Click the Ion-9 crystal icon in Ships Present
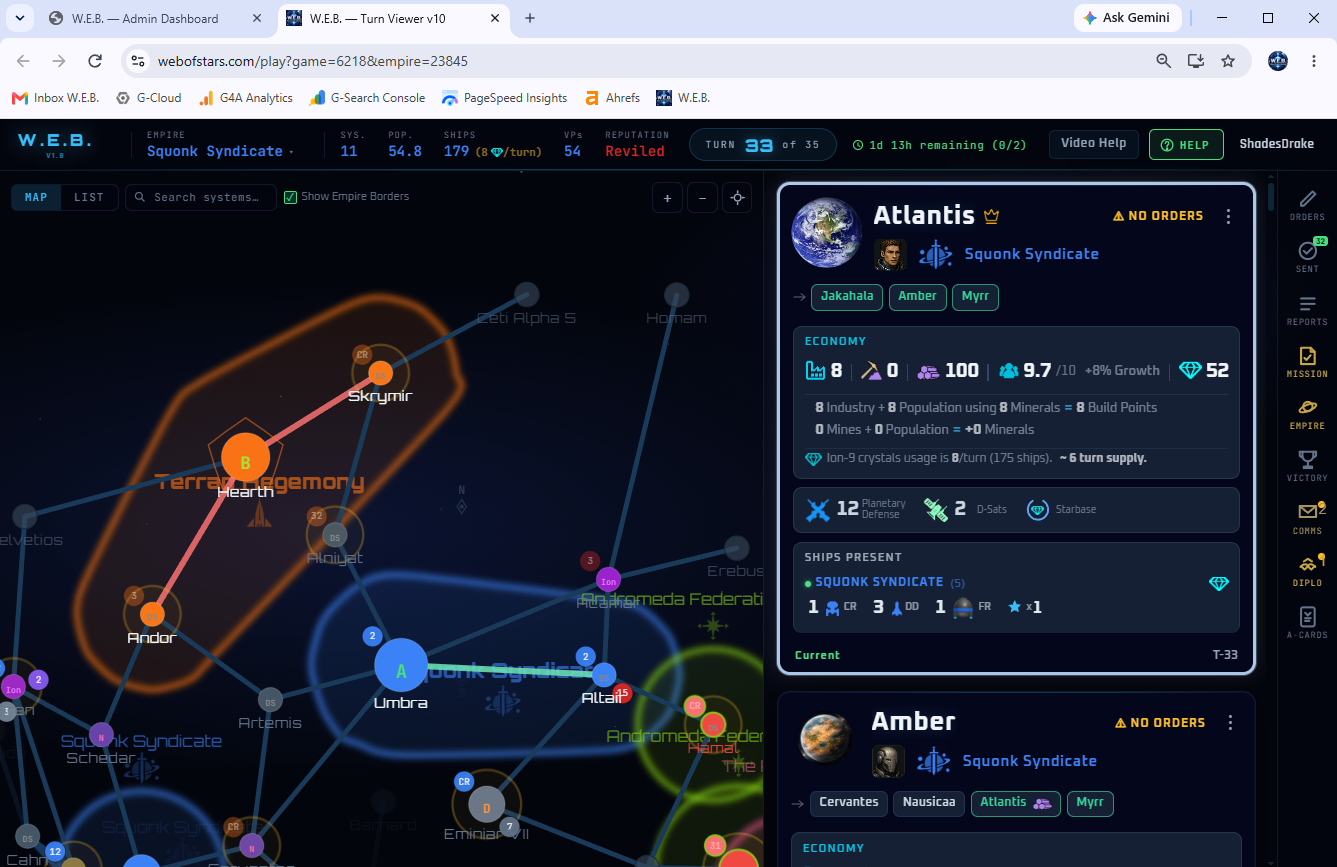 point(1219,583)
